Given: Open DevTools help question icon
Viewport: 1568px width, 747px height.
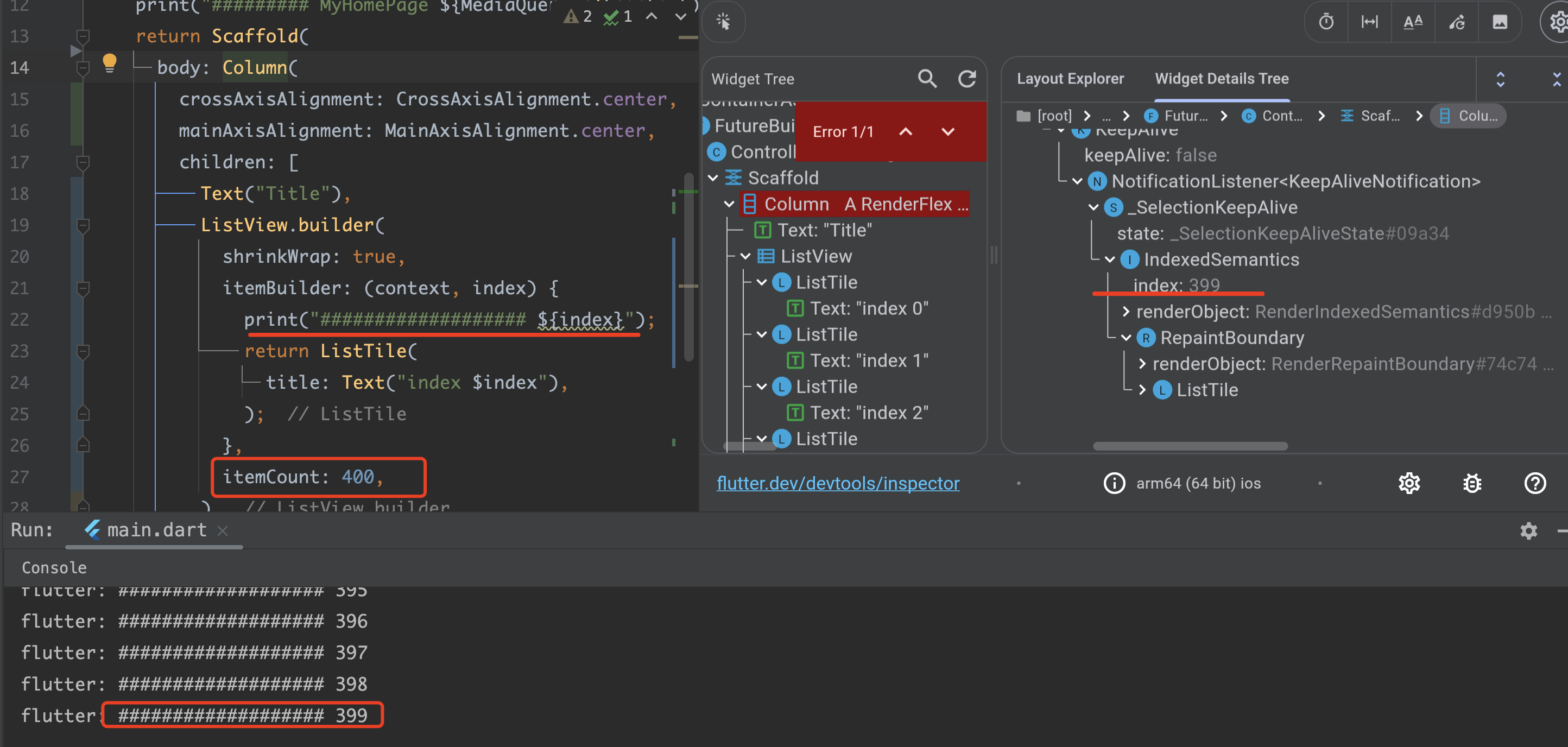Looking at the screenshot, I should coord(1535,483).
